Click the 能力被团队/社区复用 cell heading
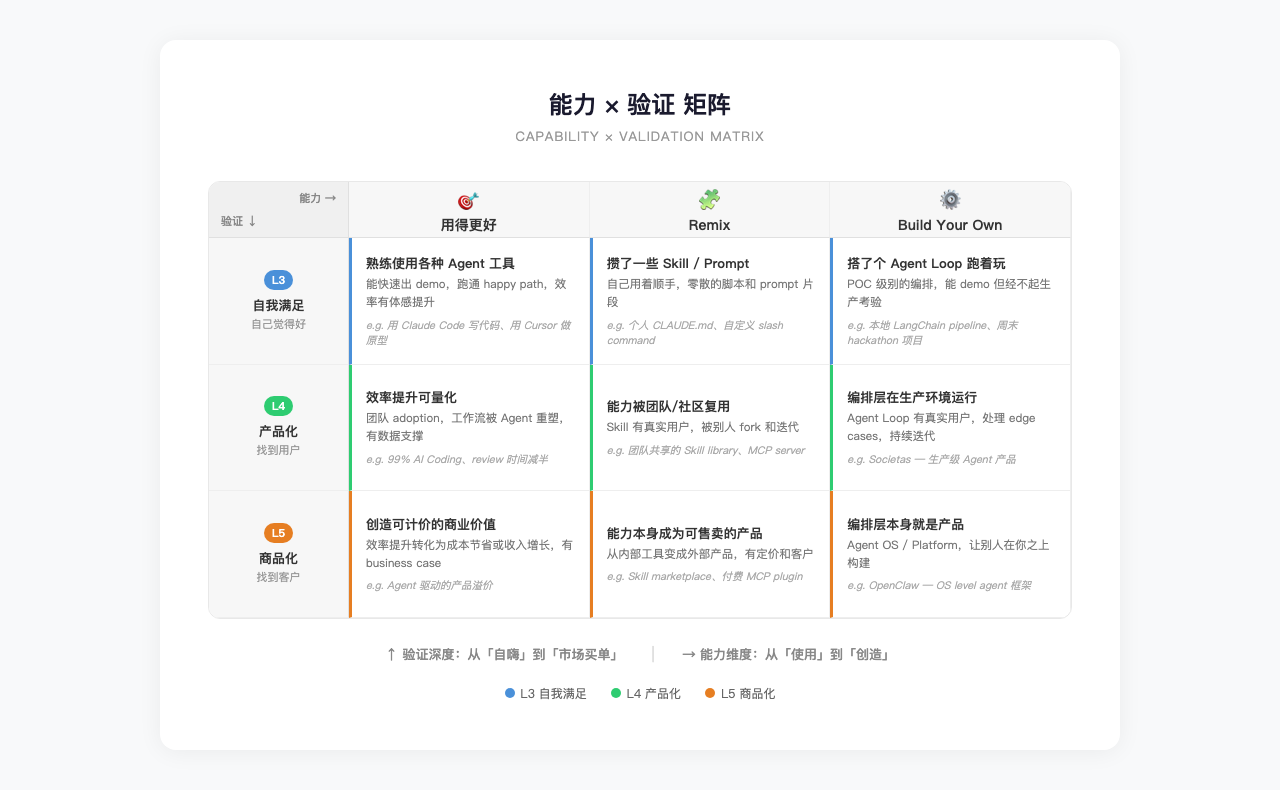Viewport: 1280px width, 790px height. [x=668, y=406]
